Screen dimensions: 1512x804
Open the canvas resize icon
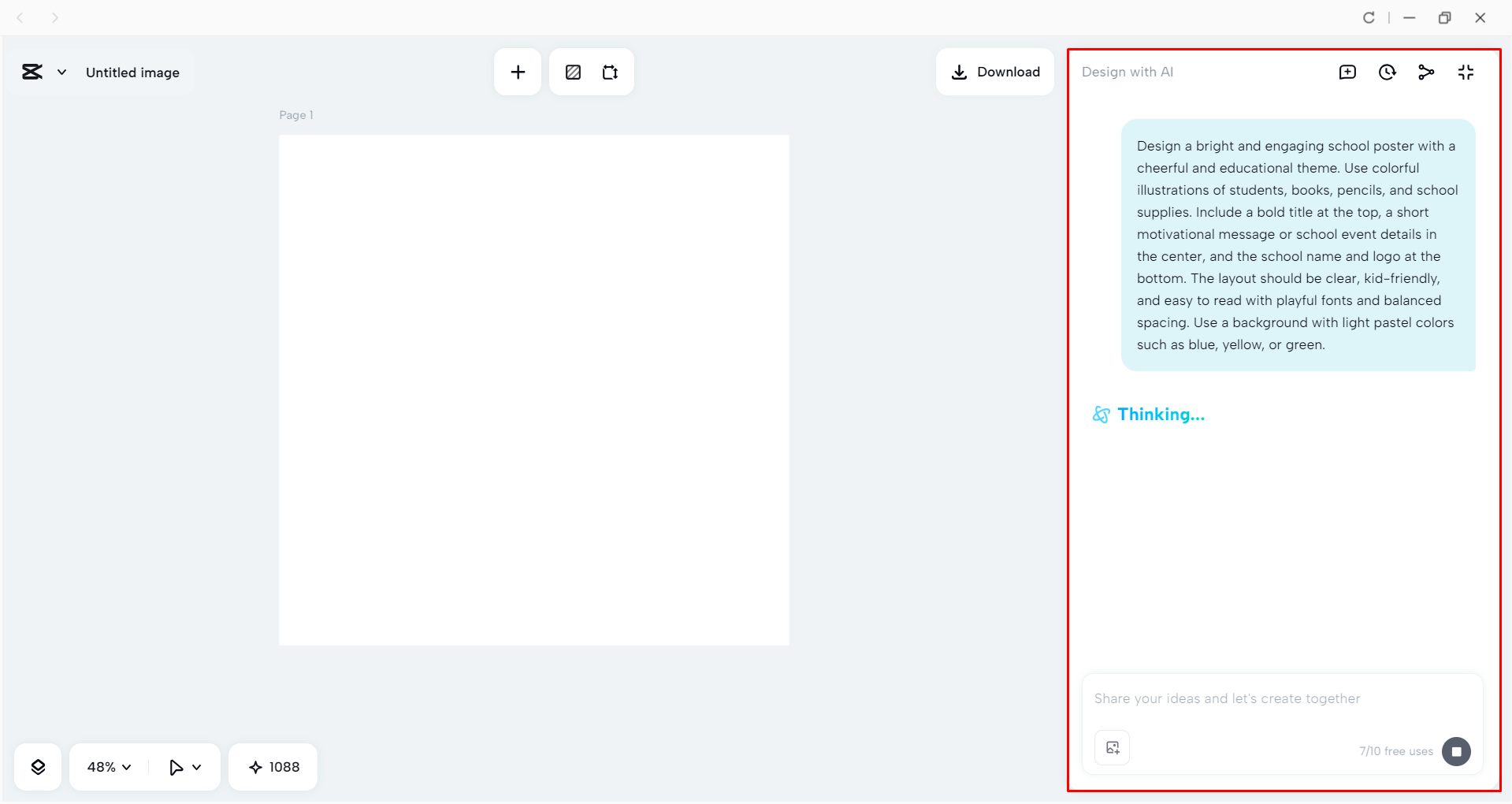(611, 73)
